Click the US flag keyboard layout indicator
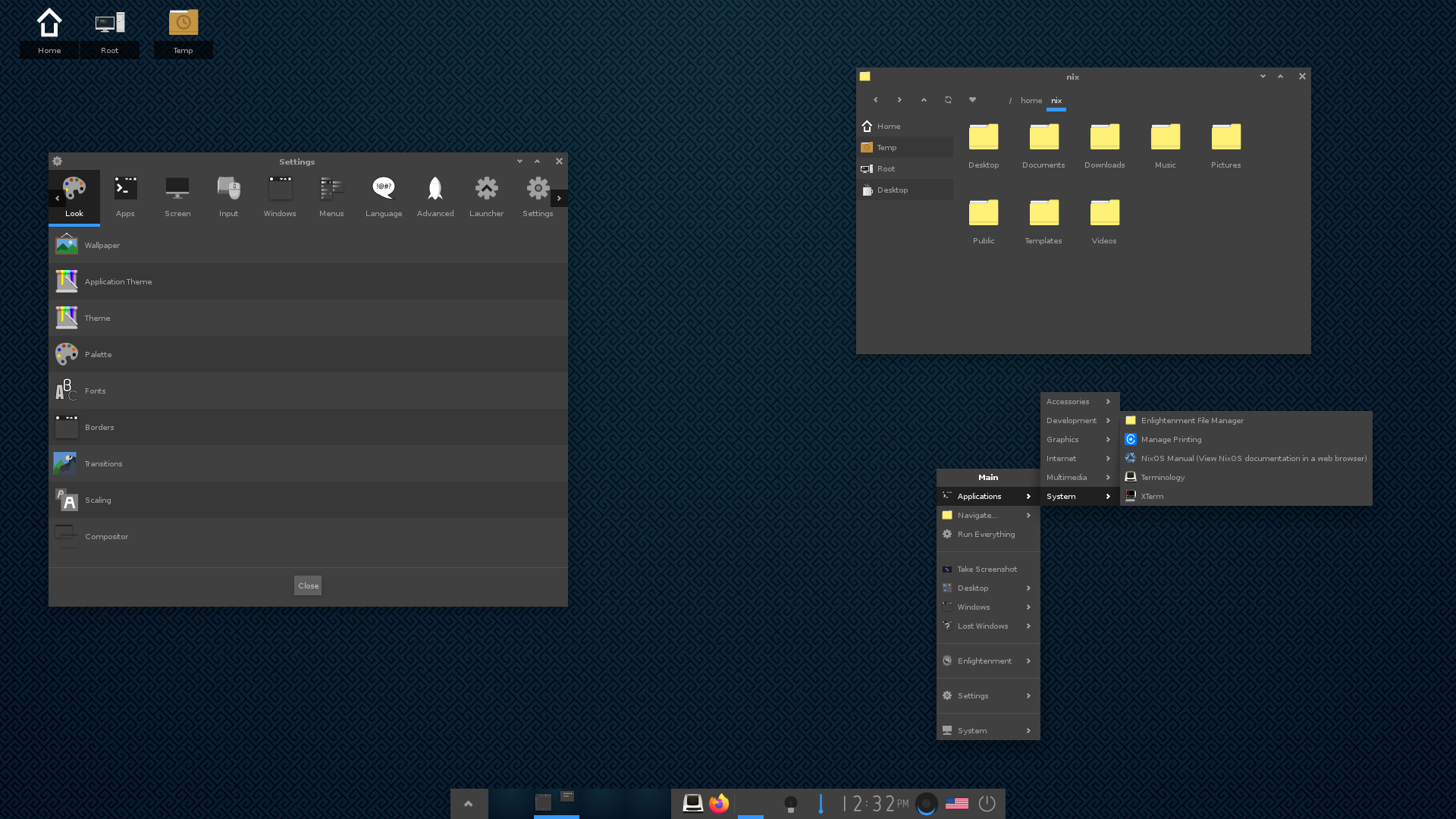The height and width of the screenshot is (819, 1456). point(956,803)
